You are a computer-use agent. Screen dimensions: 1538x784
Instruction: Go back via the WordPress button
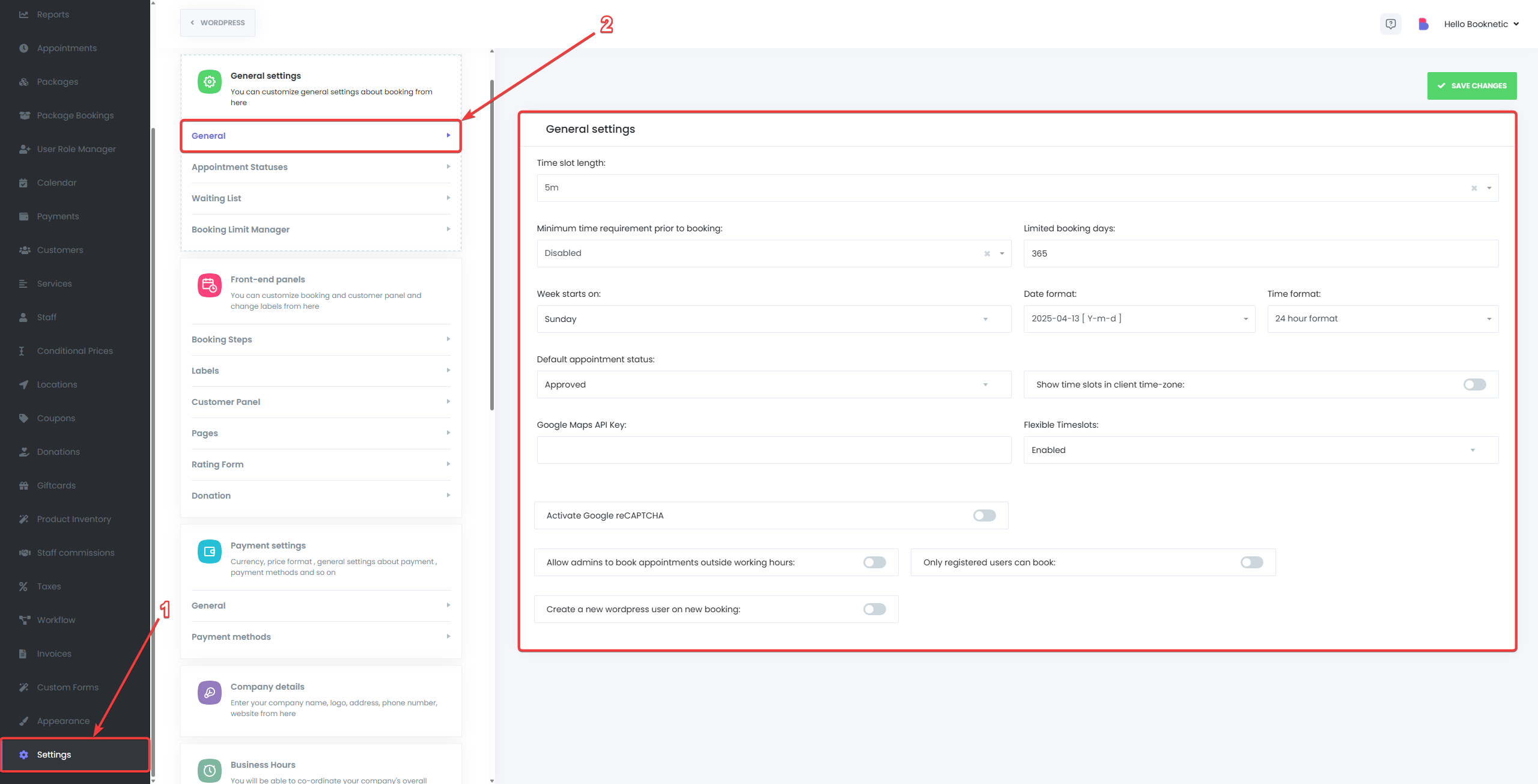[217, 23]
